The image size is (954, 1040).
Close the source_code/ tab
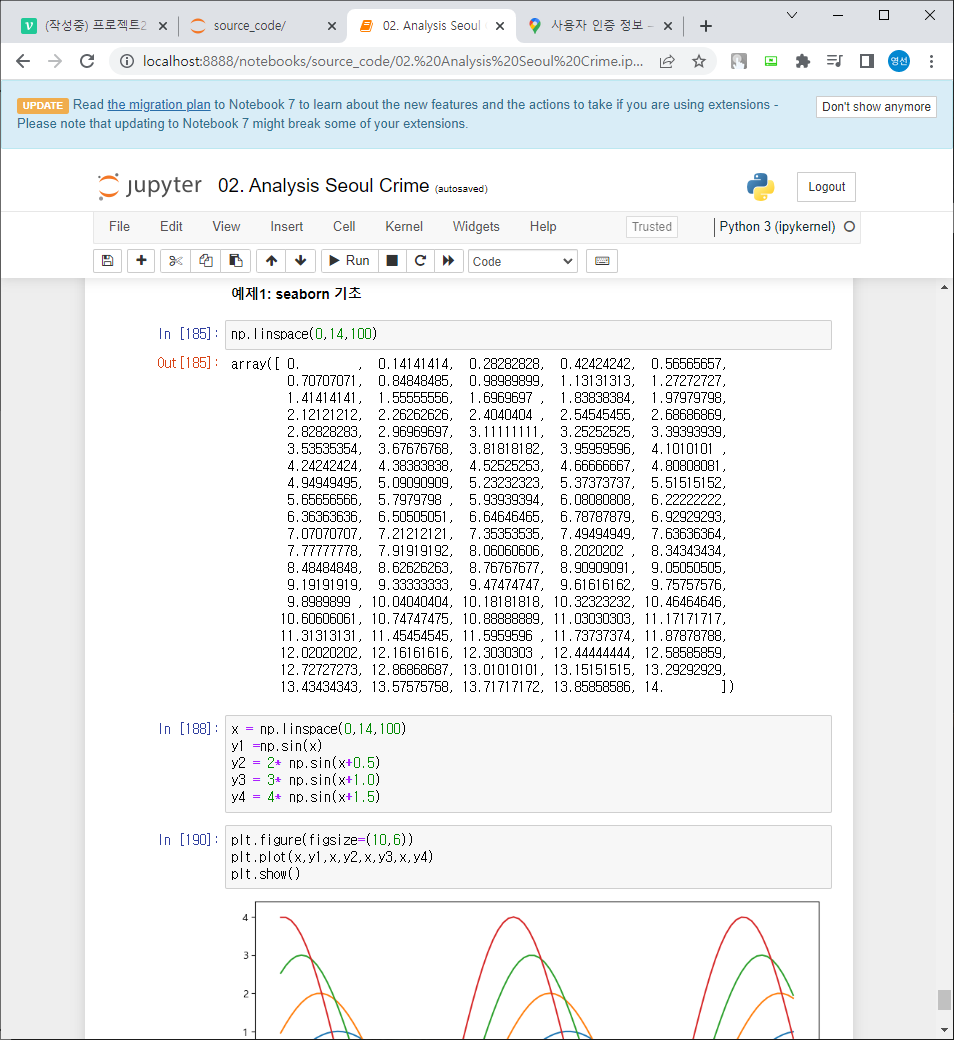(332, 26)
